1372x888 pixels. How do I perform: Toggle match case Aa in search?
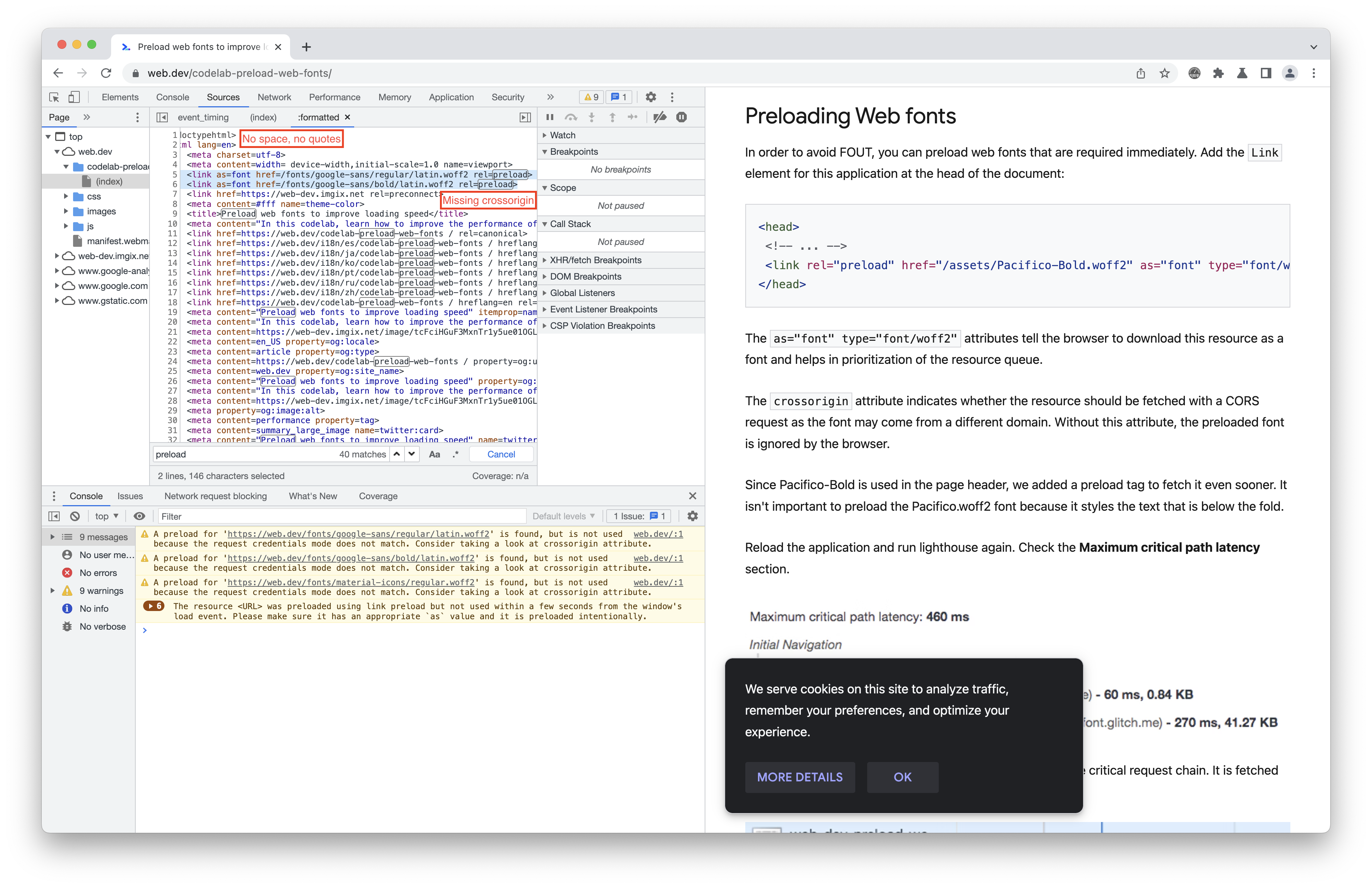pyautogui.click(x=435, y=454)
